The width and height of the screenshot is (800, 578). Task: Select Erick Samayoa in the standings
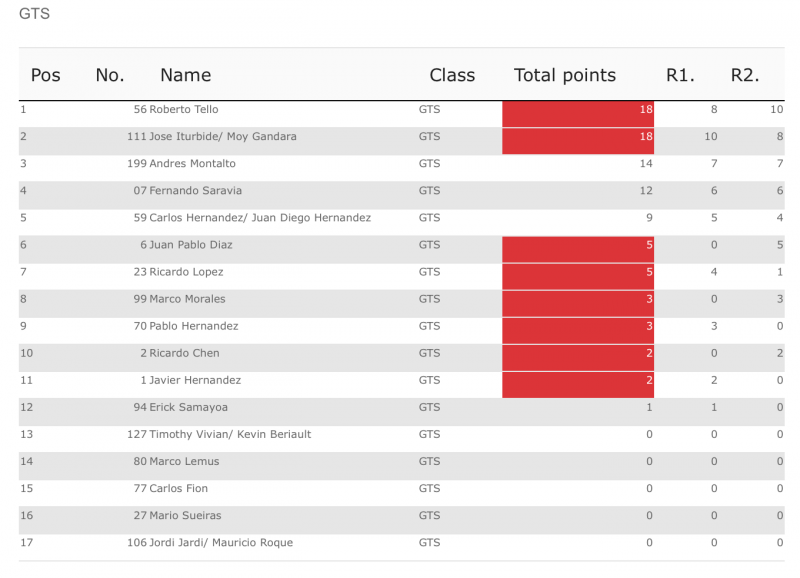[x=188, y=407]
